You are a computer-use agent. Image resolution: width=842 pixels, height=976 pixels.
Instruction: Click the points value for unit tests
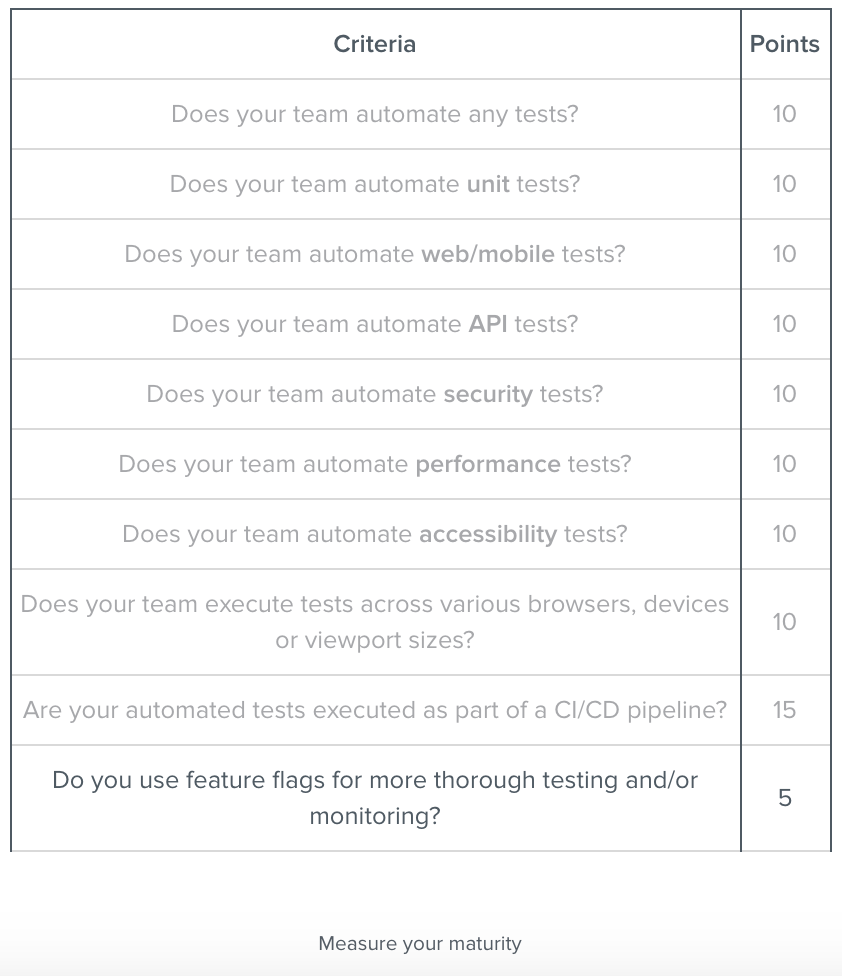click(785, 184)
